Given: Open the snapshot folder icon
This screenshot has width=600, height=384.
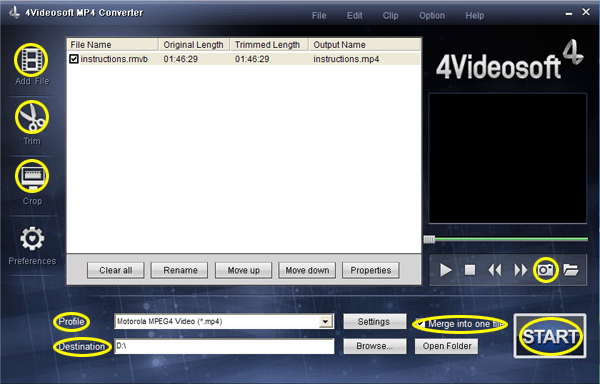Looking at the screenshot, I should [571, 270].
